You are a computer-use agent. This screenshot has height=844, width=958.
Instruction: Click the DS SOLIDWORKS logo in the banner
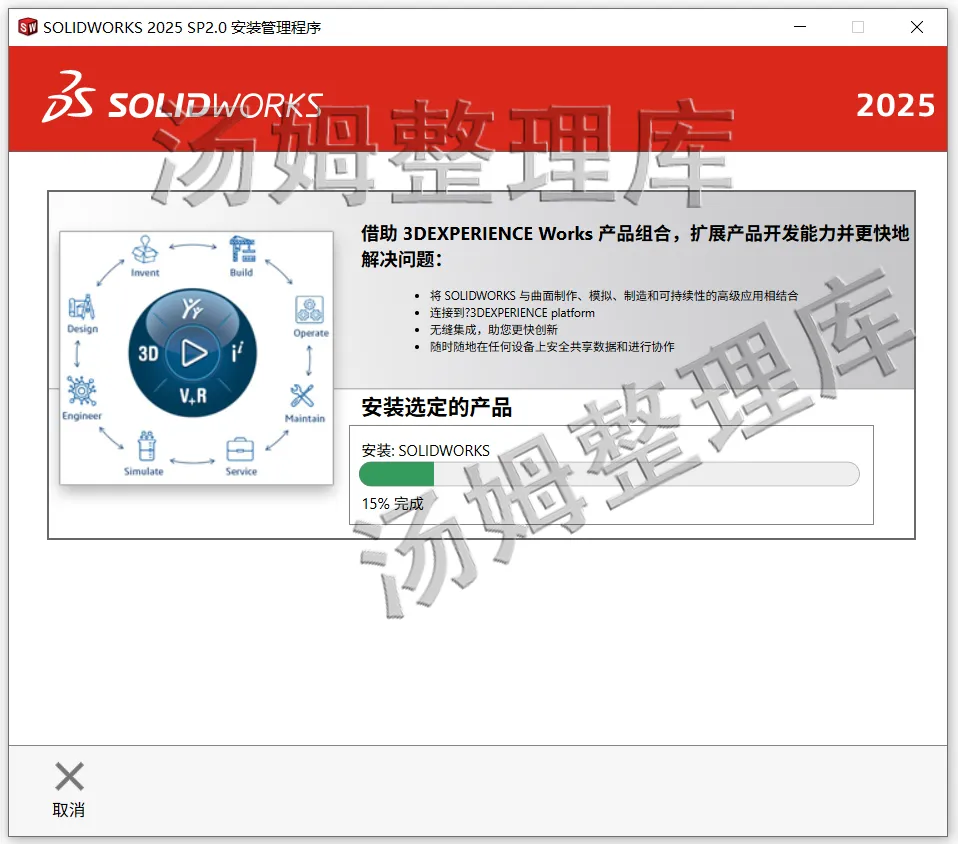tap(182, 98)
